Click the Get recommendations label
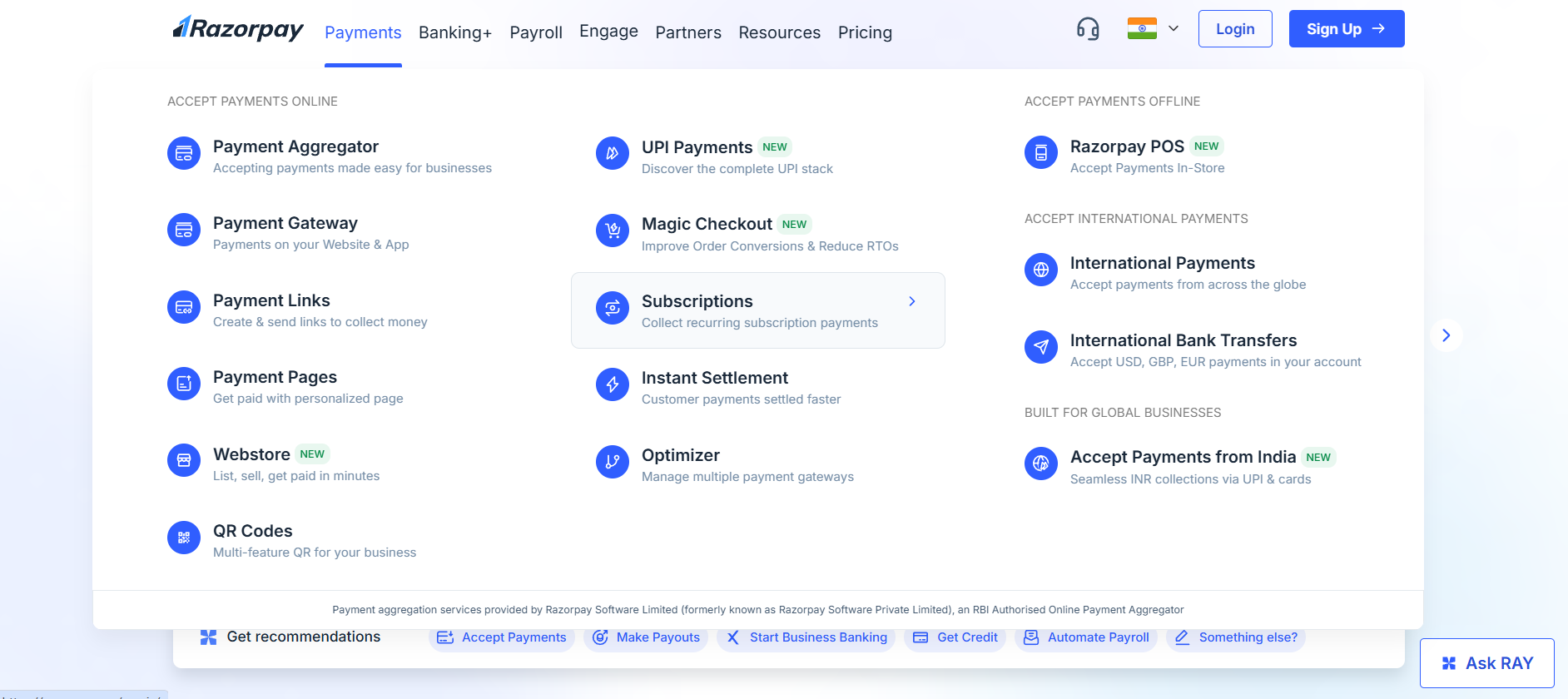The height and width of the screenshot is (699, 1568). point(304,637)
